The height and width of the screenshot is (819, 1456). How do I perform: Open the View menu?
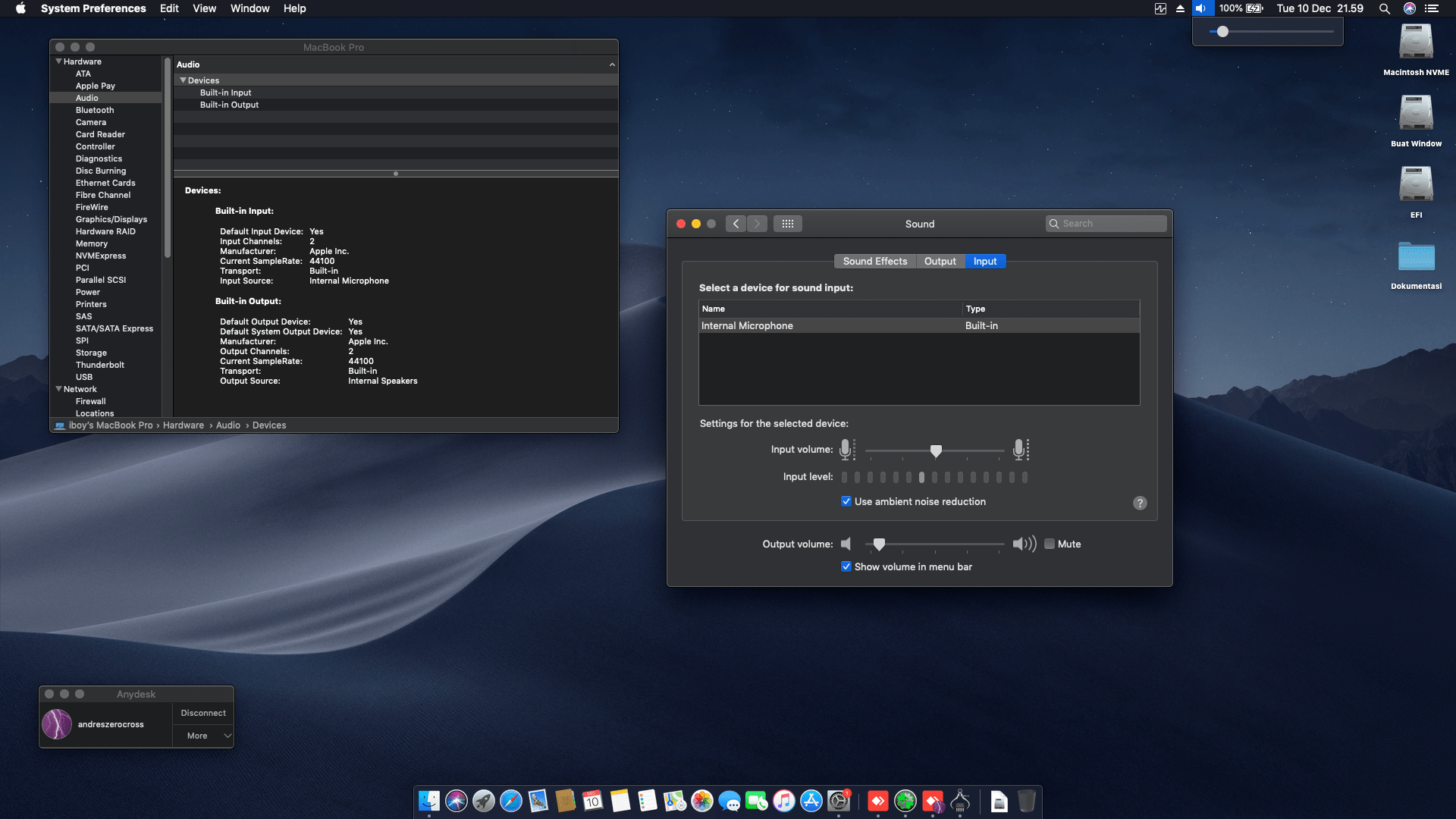204,8
